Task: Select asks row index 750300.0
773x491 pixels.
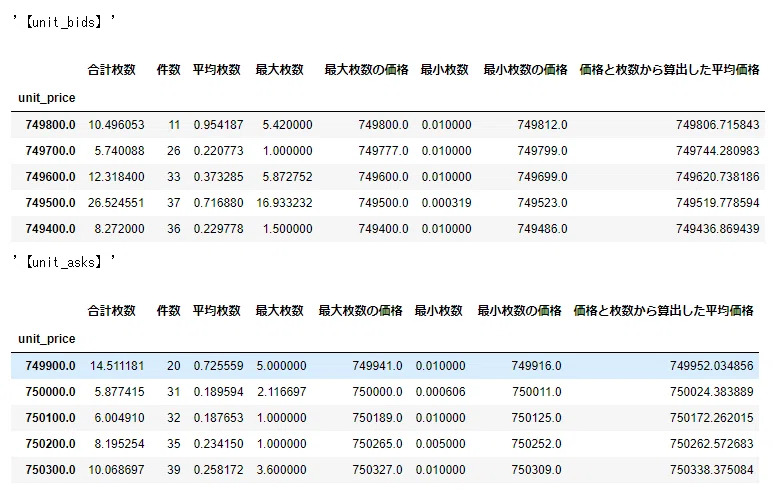Action: 50,470
